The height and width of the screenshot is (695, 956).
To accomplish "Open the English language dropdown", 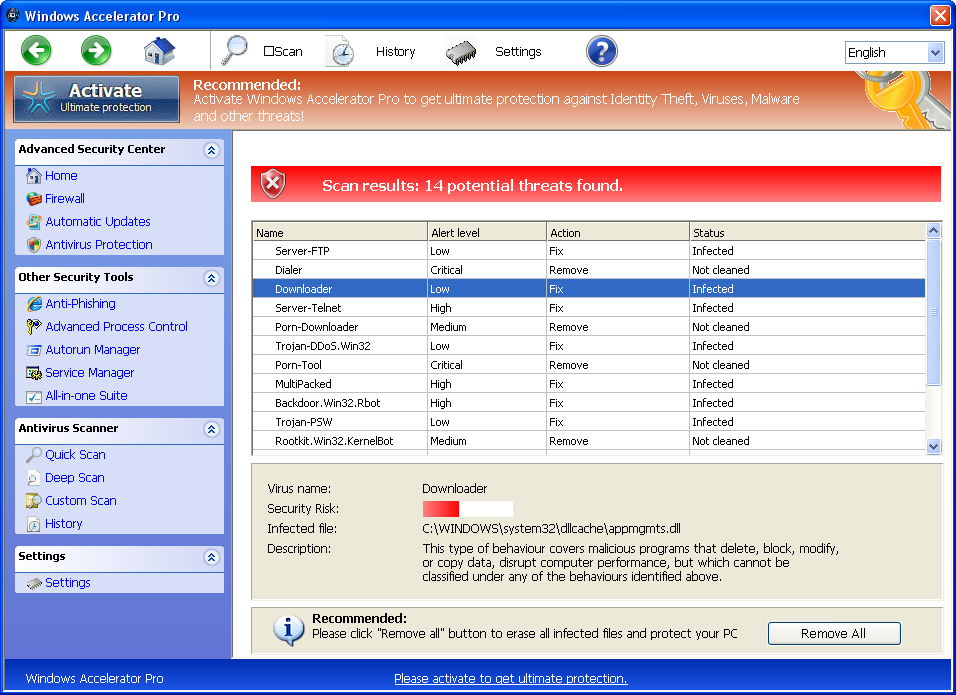I will [x=894, y=52].
